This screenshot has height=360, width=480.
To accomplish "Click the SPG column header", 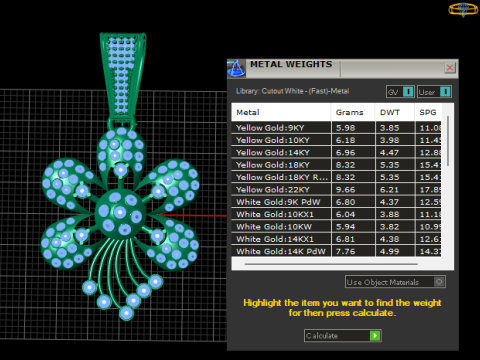I will click(428, 112).
